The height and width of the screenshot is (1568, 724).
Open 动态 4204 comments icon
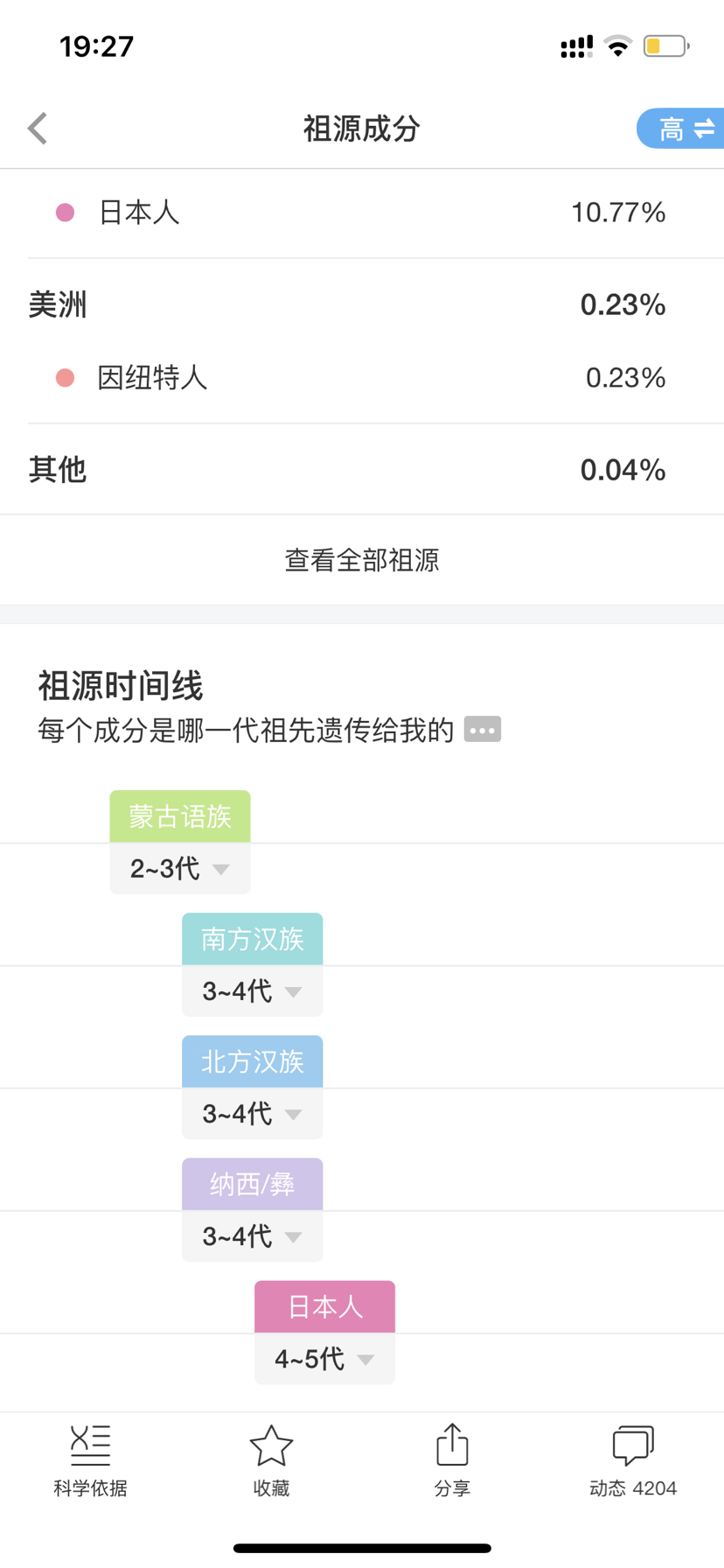tap(633, 1445)
